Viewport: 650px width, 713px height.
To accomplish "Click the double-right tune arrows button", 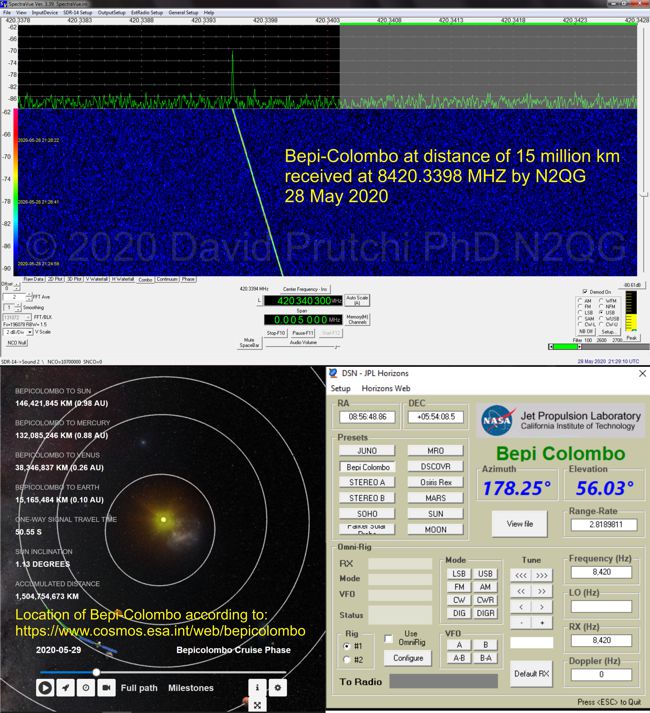I will [542, 591].
